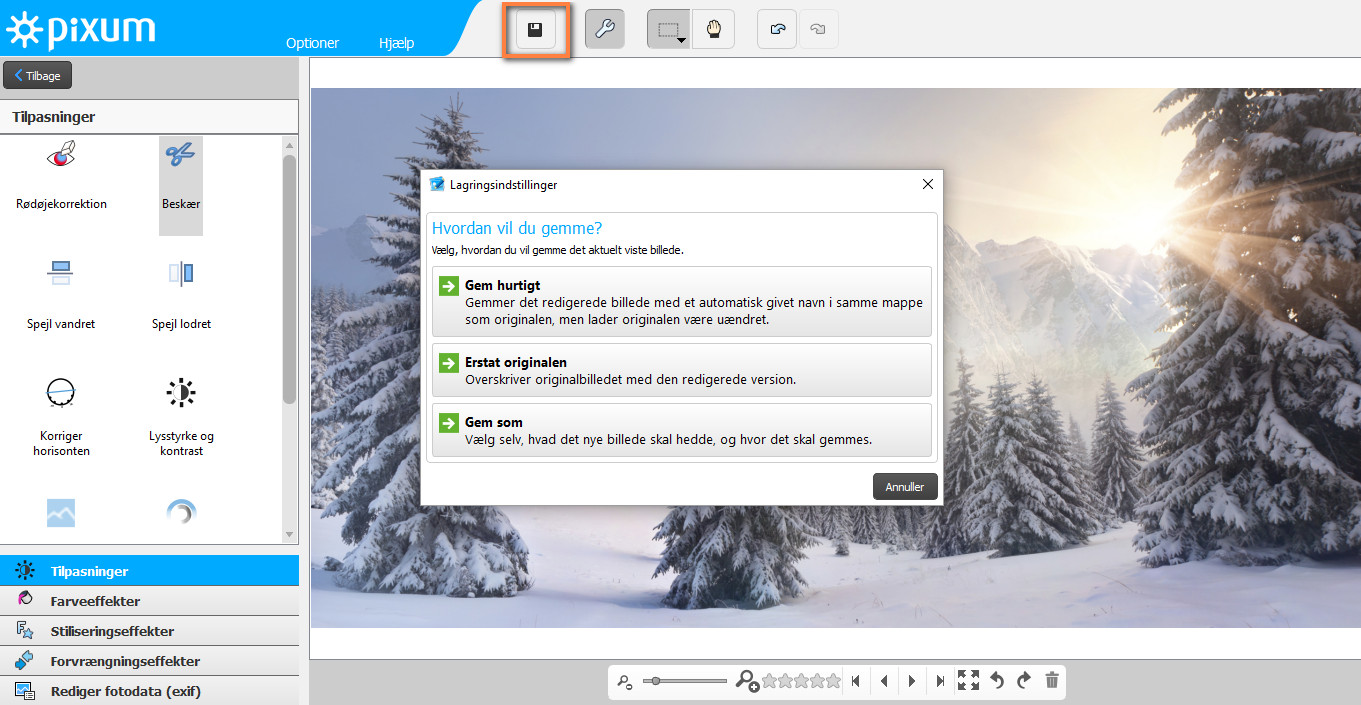Toggle the wrench tools button
Screen dimensions: 1361x705
coord(604,30)
